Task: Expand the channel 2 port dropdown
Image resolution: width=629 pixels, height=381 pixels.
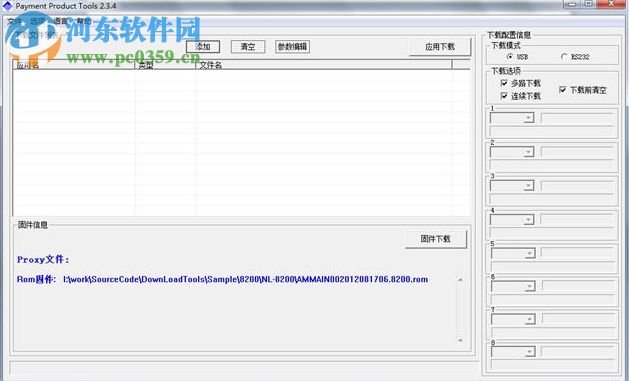Action: coord(529,152)
